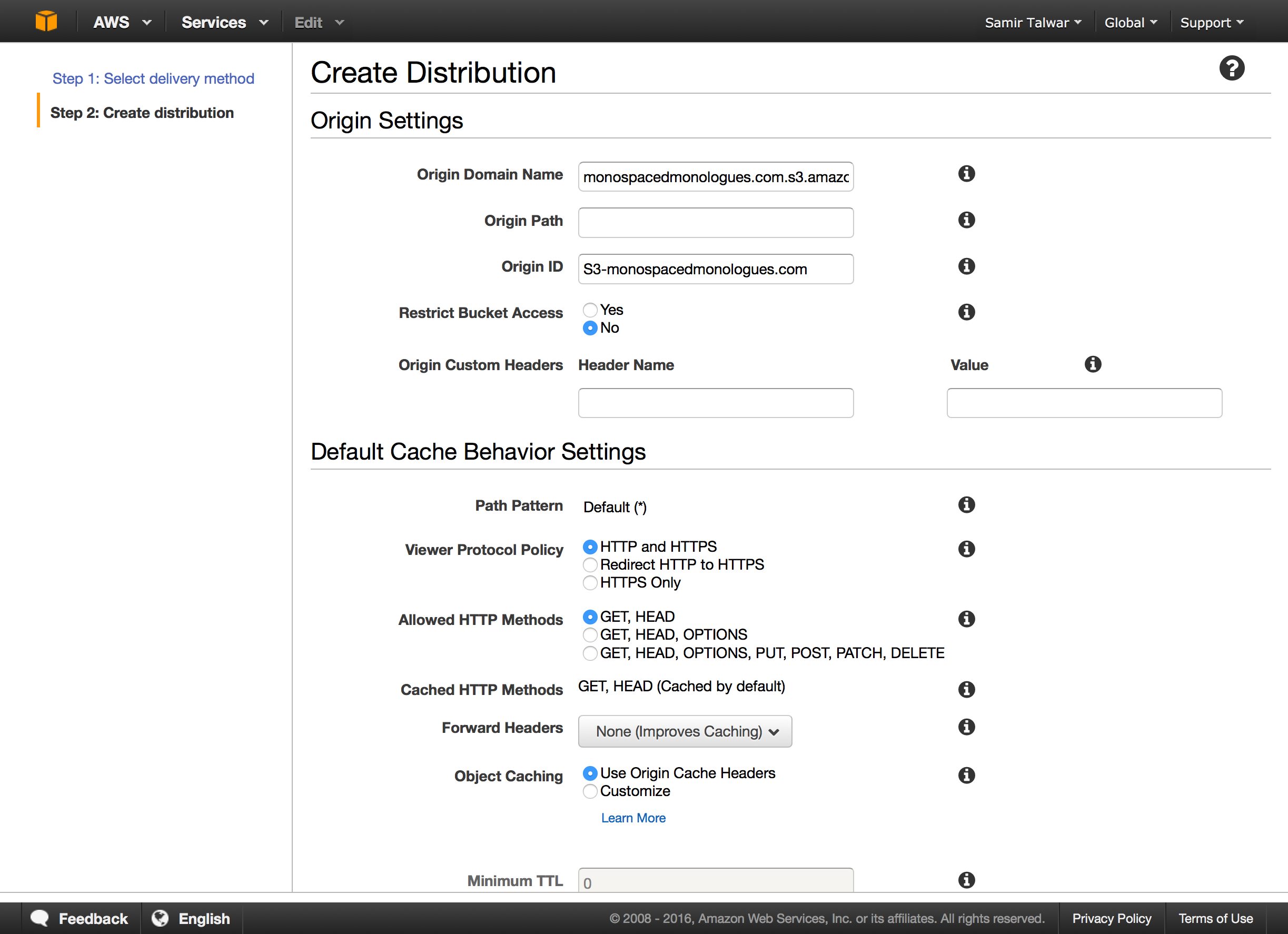Show info for Viewer Protocol Policy

click(966, 549)
